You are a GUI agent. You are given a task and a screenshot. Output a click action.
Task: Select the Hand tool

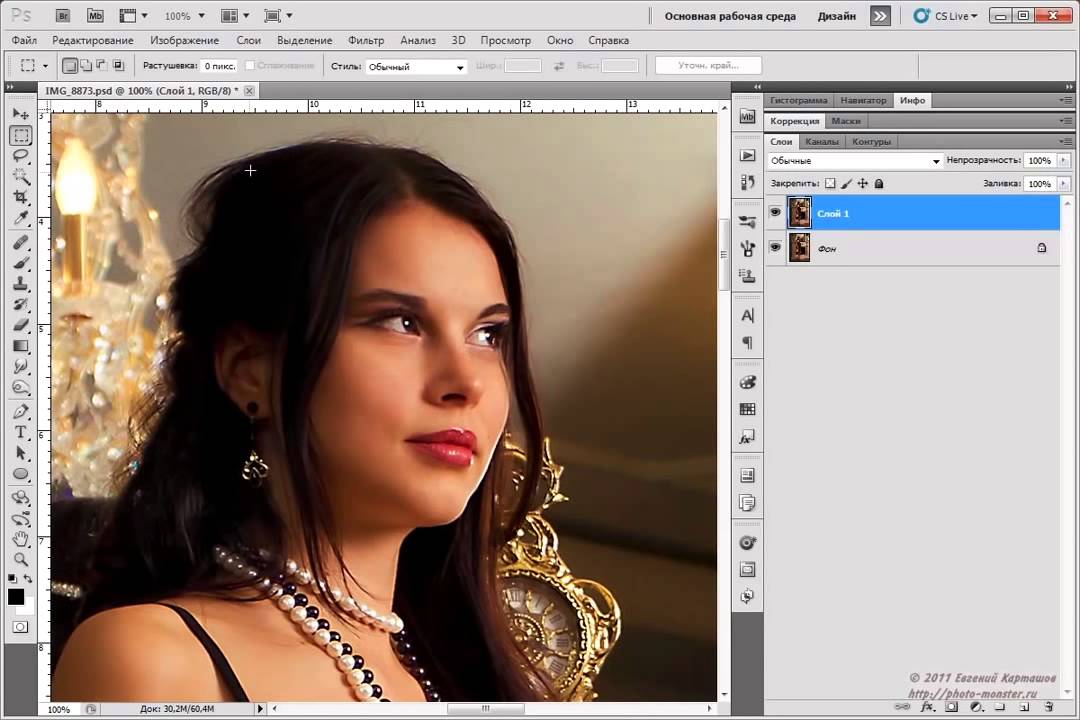pyautogui.click(x=21, y=539)
